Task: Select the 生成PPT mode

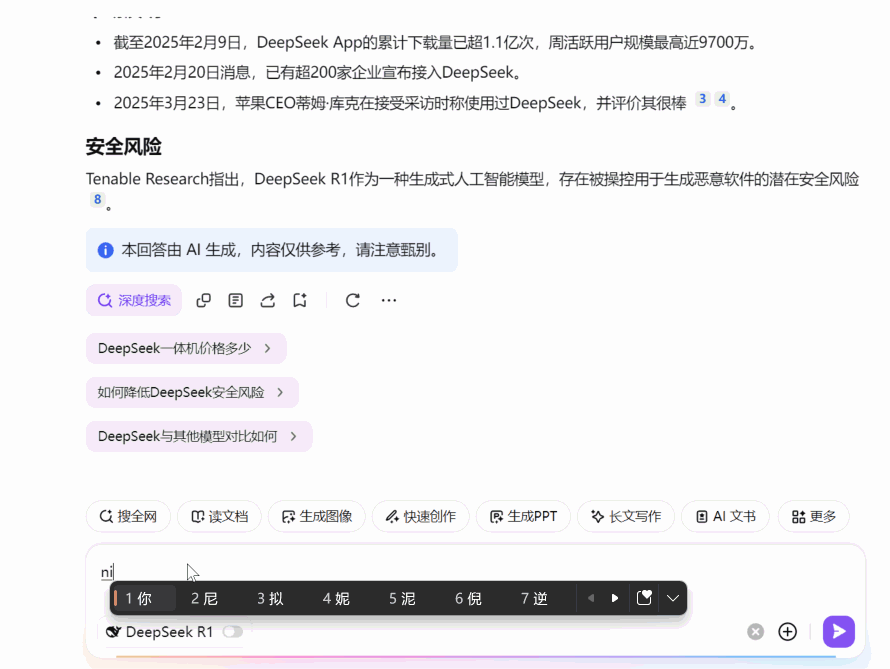Action: [523, 516]
